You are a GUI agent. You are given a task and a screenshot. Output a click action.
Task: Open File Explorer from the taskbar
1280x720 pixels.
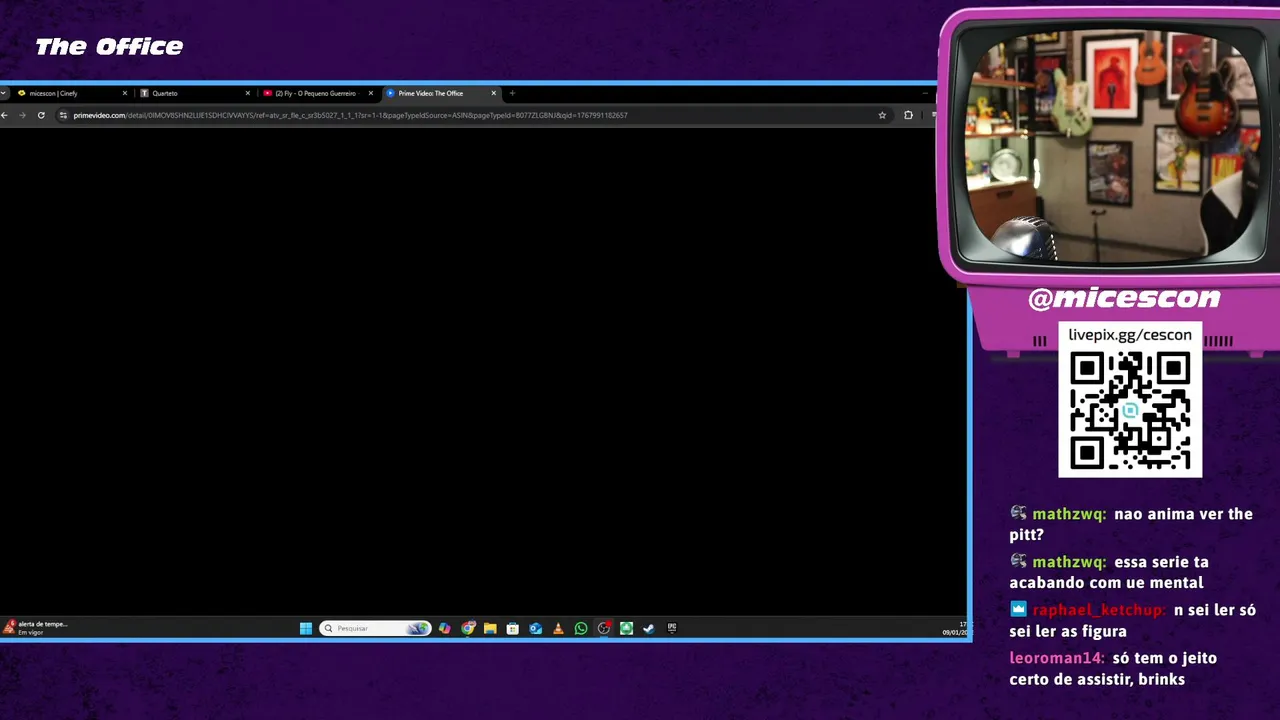click(490, 628)
